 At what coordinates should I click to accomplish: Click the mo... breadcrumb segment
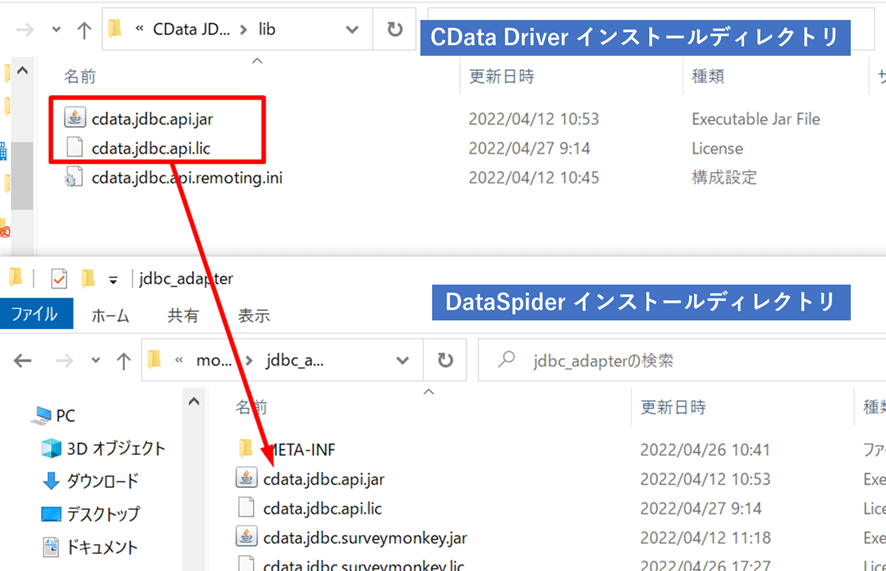pyautogui.click(x=214, y=360)
